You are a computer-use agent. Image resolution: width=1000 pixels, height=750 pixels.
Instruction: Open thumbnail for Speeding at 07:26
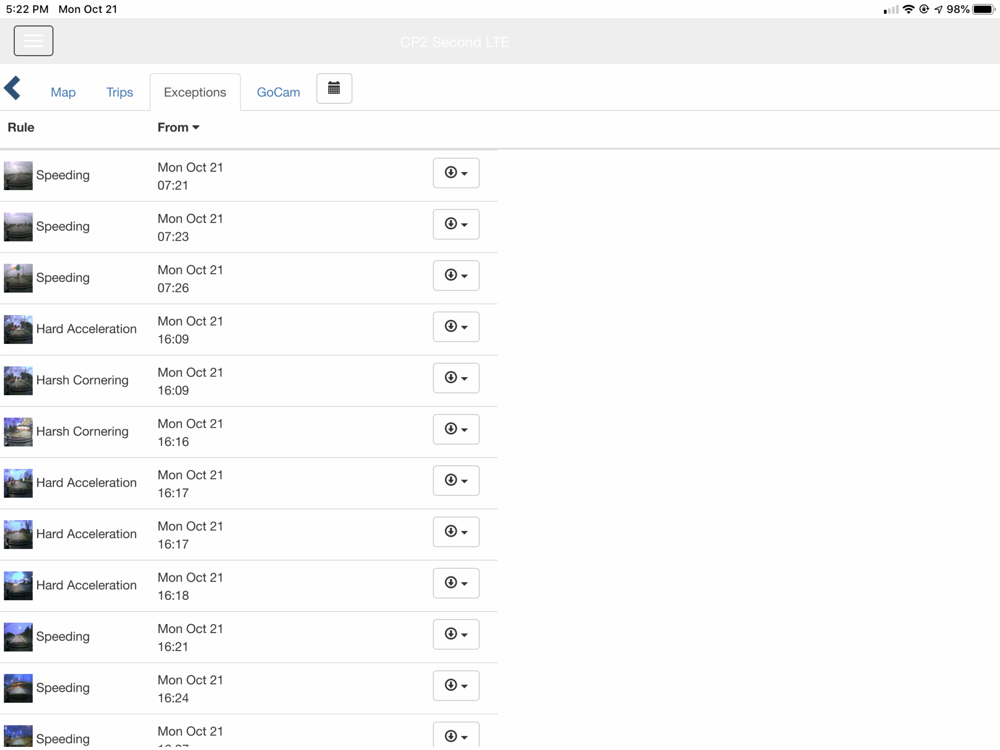coord(18,278)
